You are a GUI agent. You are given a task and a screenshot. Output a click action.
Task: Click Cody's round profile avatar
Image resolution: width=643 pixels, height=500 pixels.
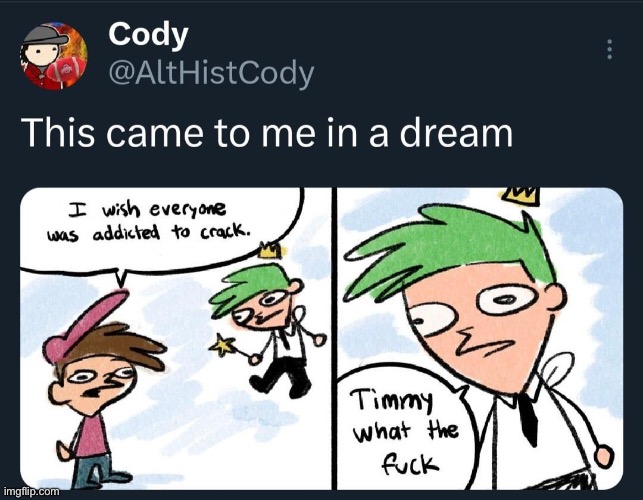pos(54,56)
